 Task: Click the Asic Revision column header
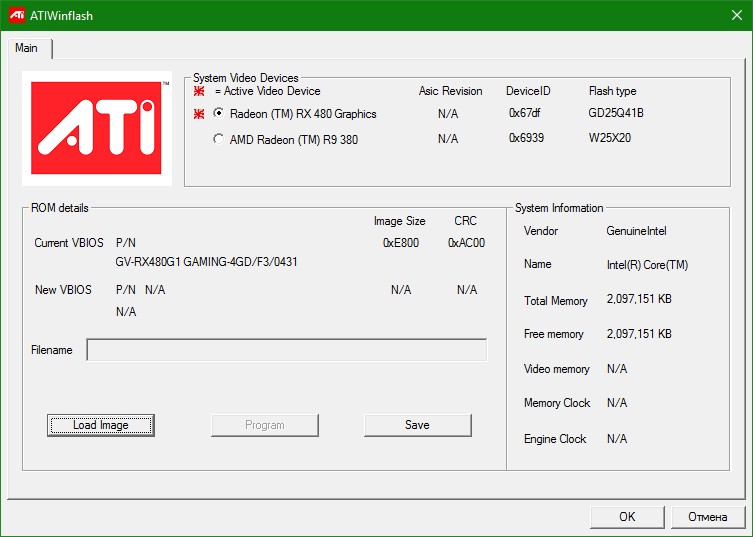[450, 91]
